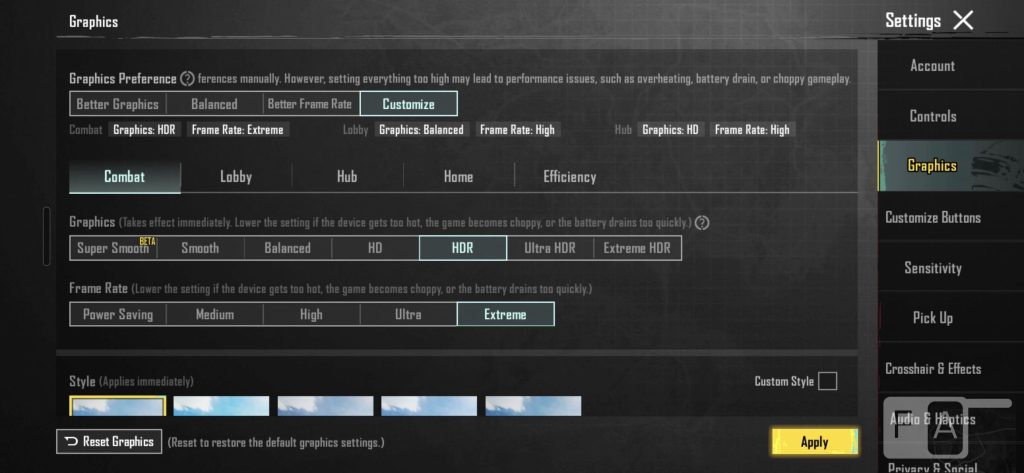The image size is (1024, 473).
Task: Choose Better Frame Rate preference preset
Action: [310, 103]
